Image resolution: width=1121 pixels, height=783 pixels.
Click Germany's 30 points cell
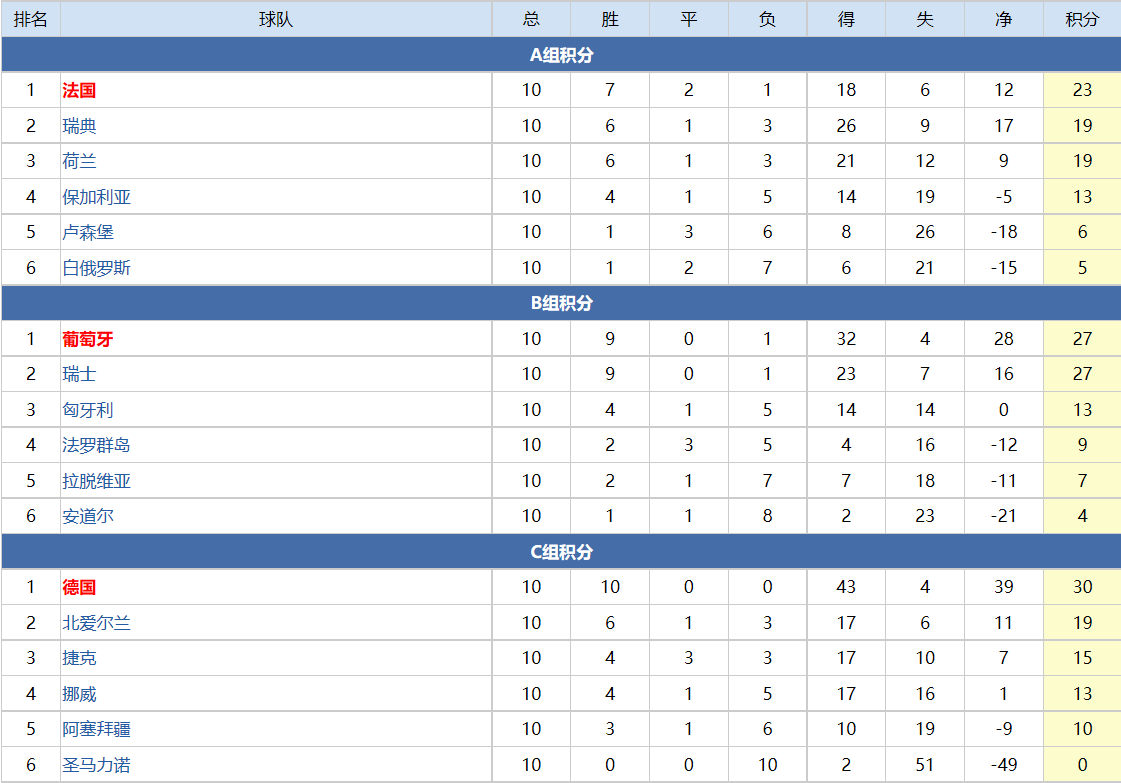pos(1082,587)
